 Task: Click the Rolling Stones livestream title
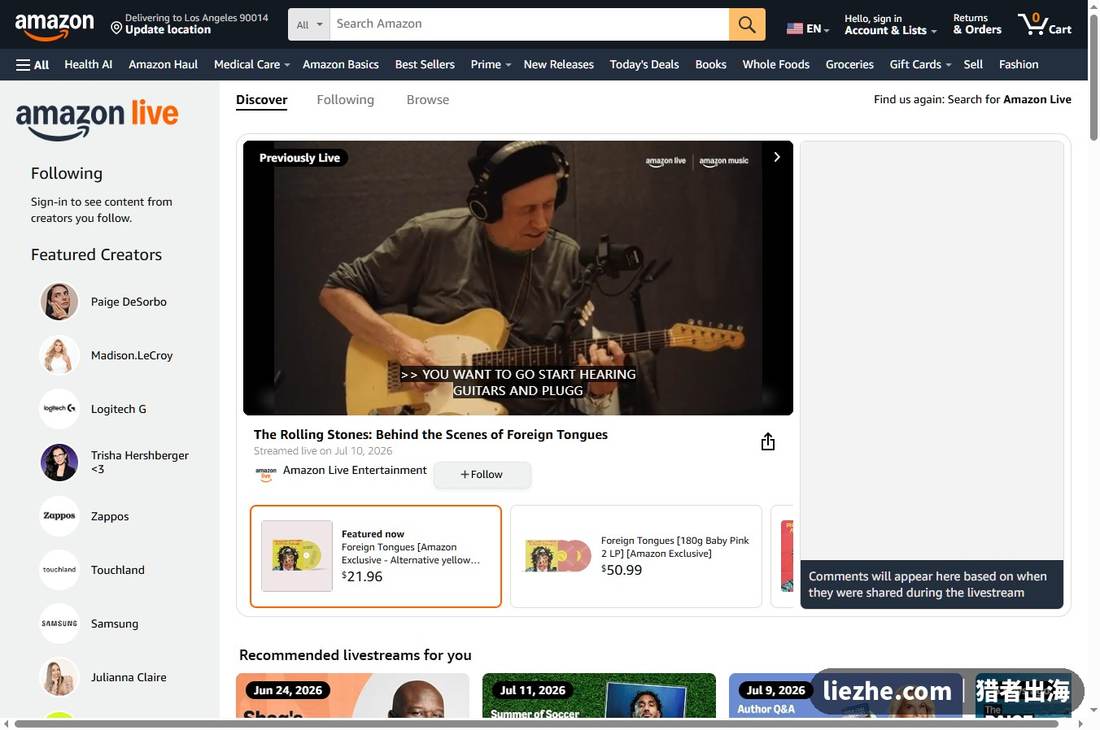431,435
